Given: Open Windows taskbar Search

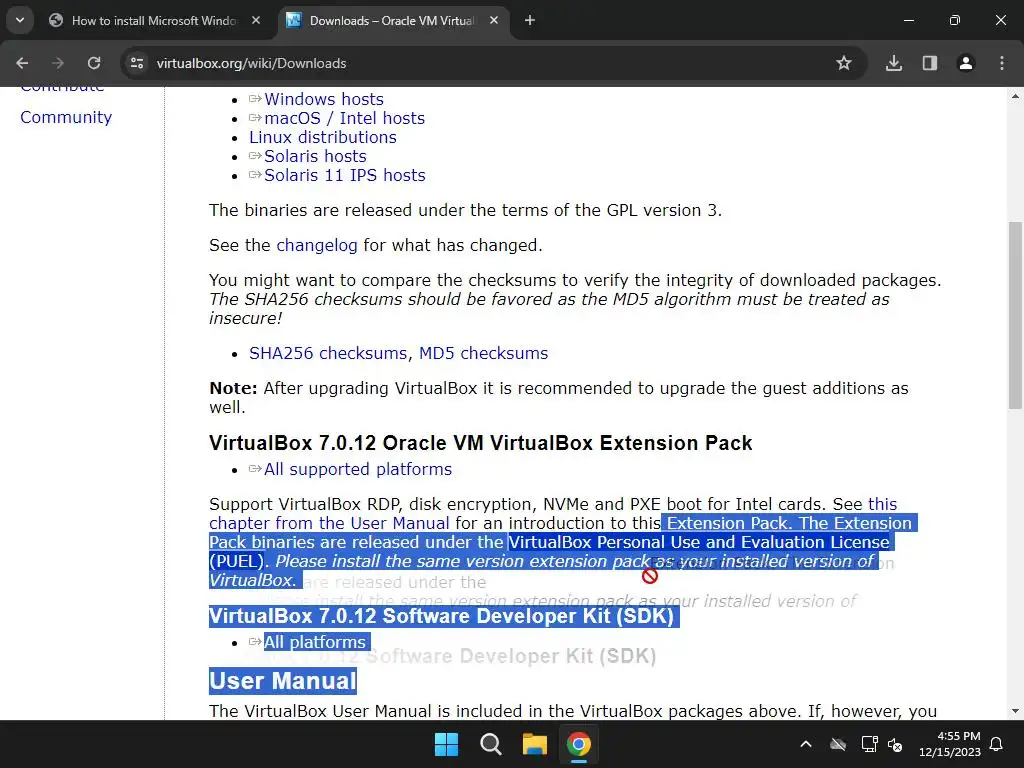Looking at the screenshot, I should [x=490, y=744].
